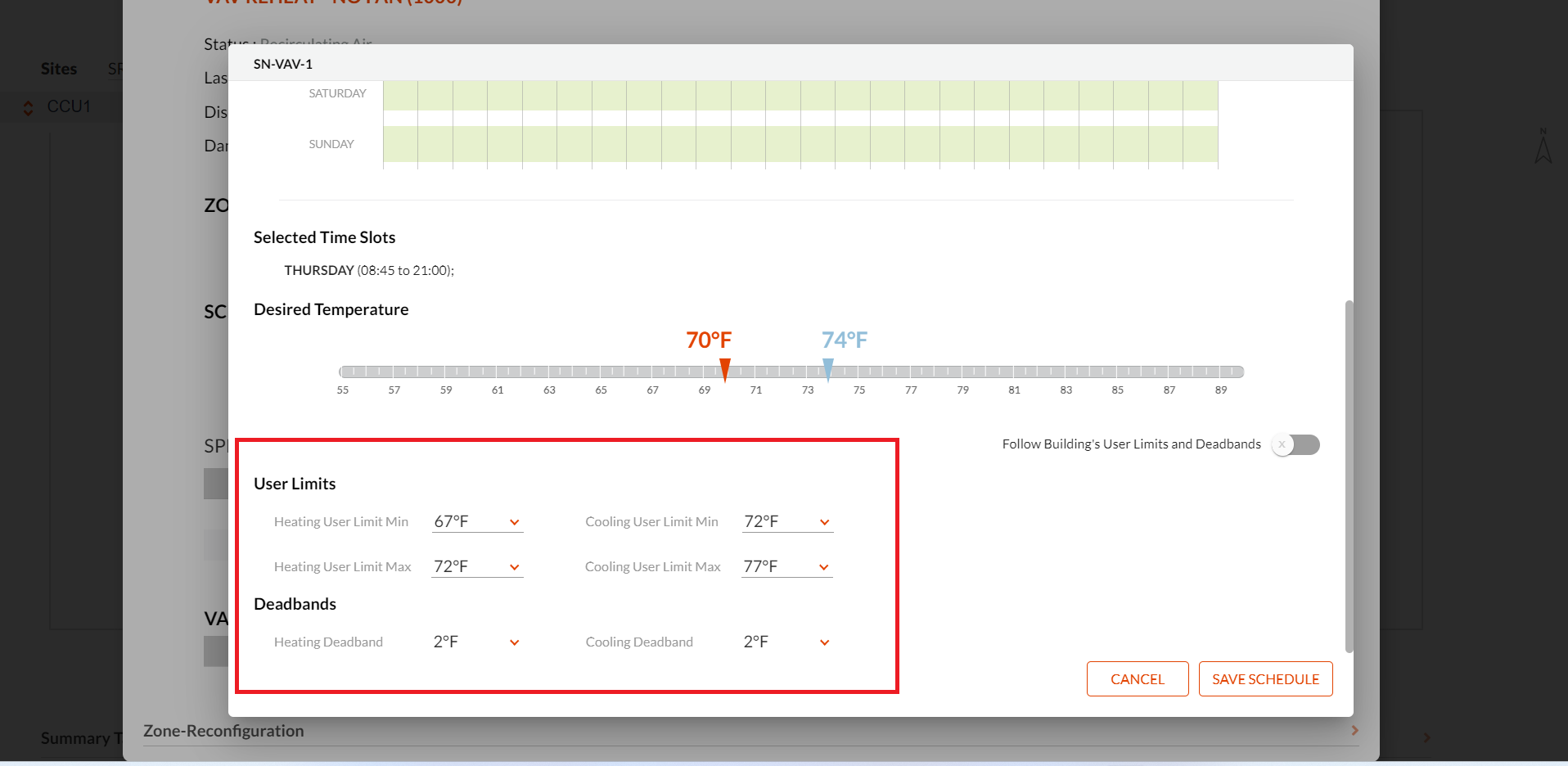
Task: Click the Heating Deadband label
Action: point(328,642)
